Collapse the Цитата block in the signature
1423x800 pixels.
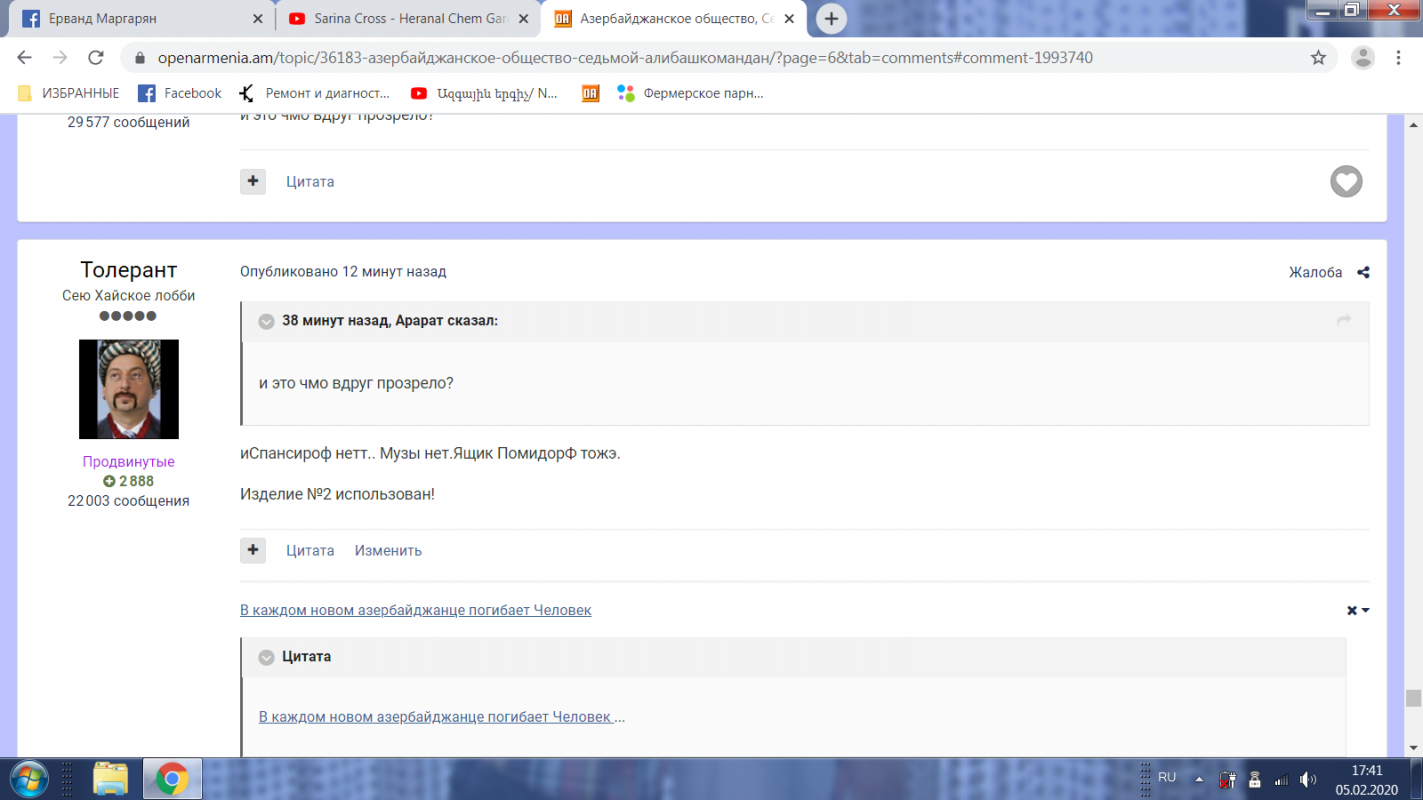point(266,657)
